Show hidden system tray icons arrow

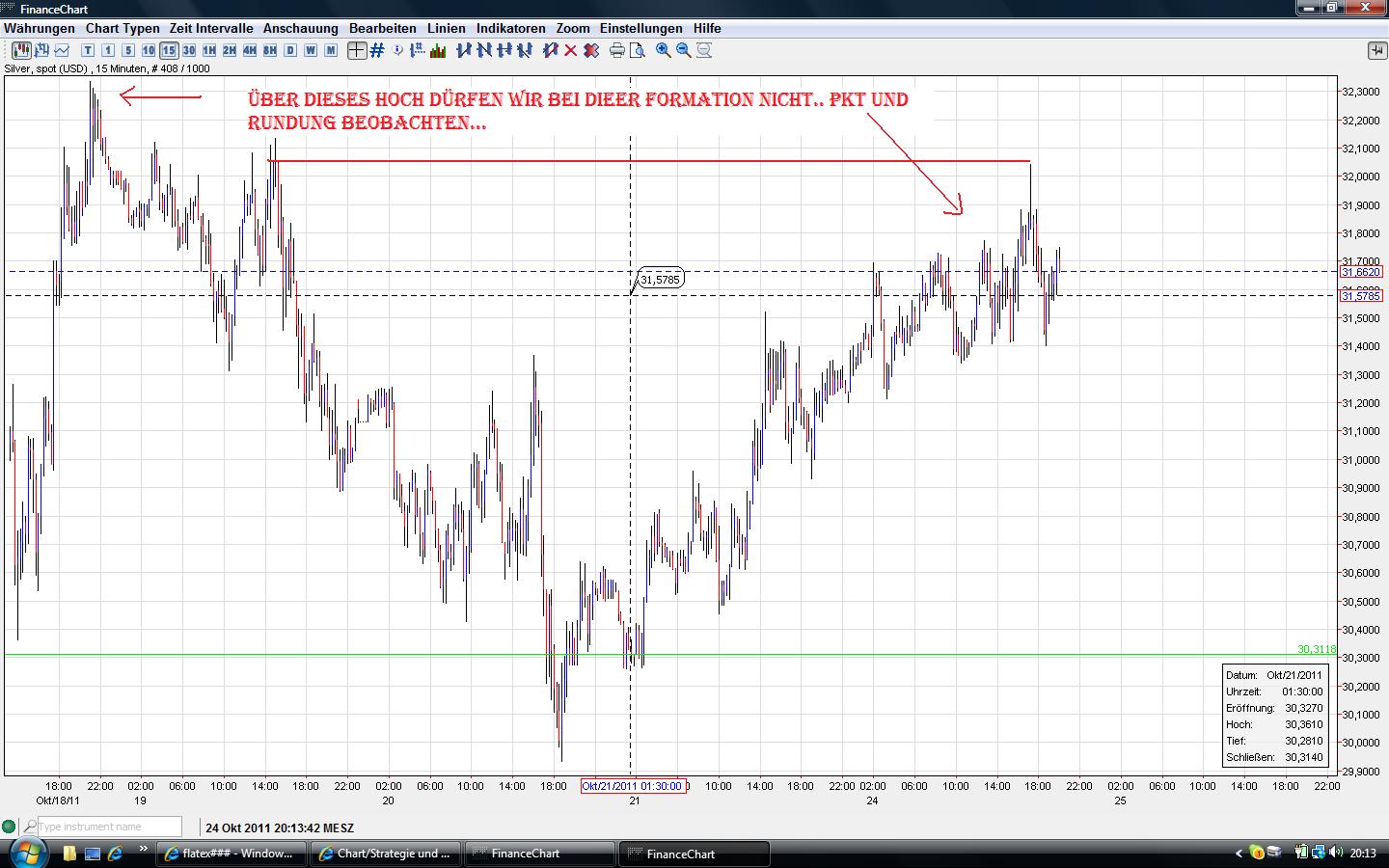click(x=1239, y=854)
